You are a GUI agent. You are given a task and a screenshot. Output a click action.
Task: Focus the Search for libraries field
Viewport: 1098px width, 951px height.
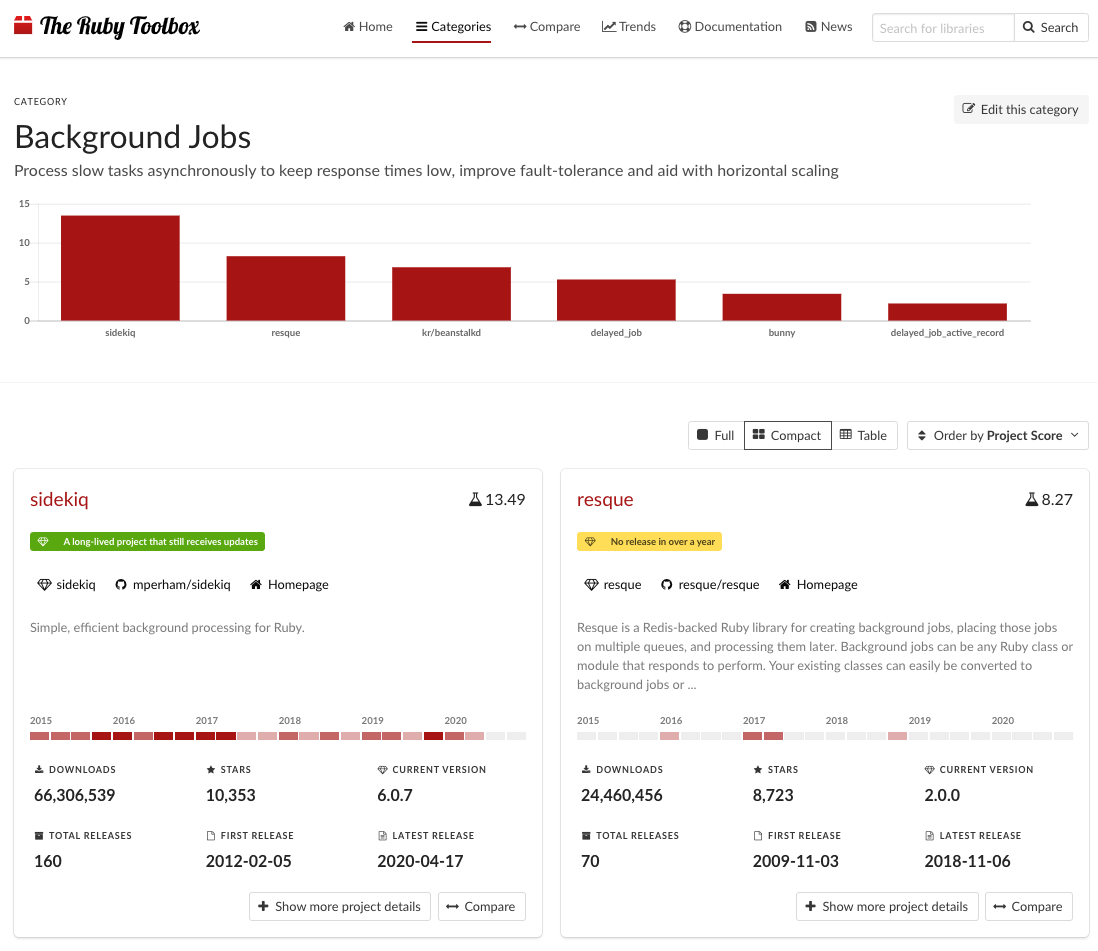(x=942, y=28)
